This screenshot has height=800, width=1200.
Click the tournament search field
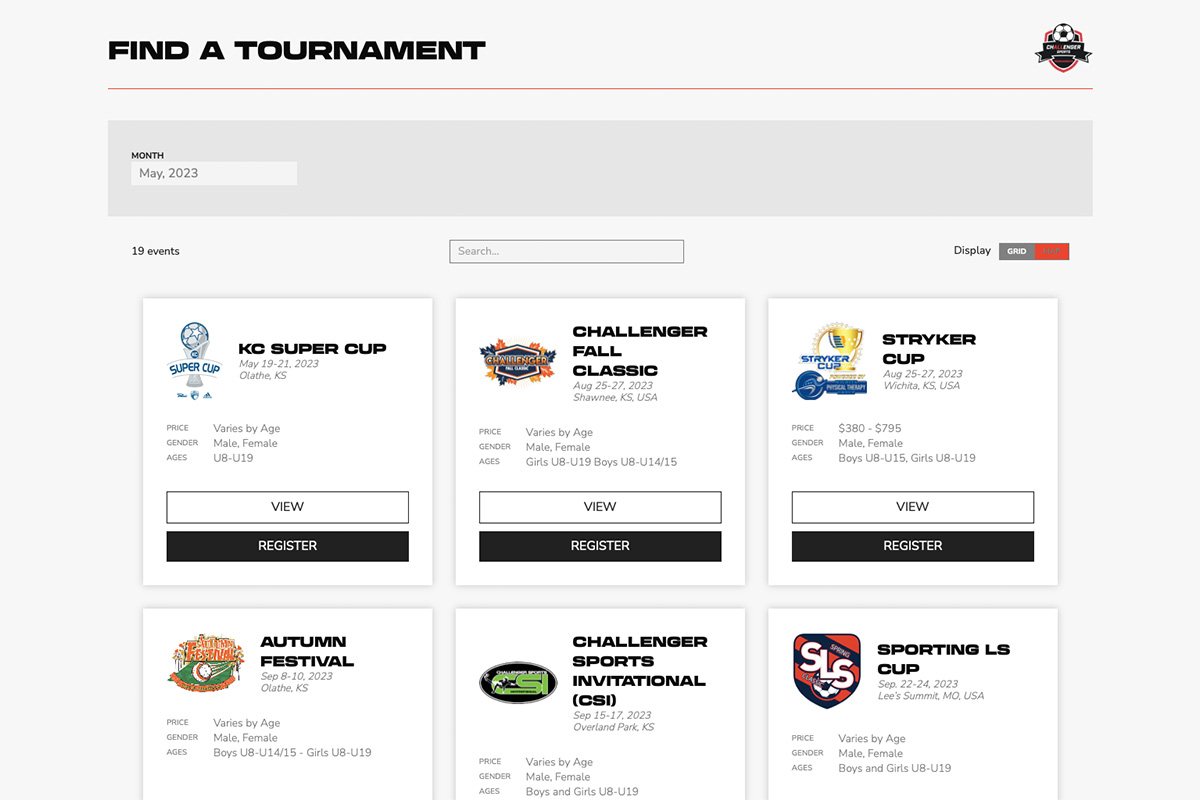[567, 251]
